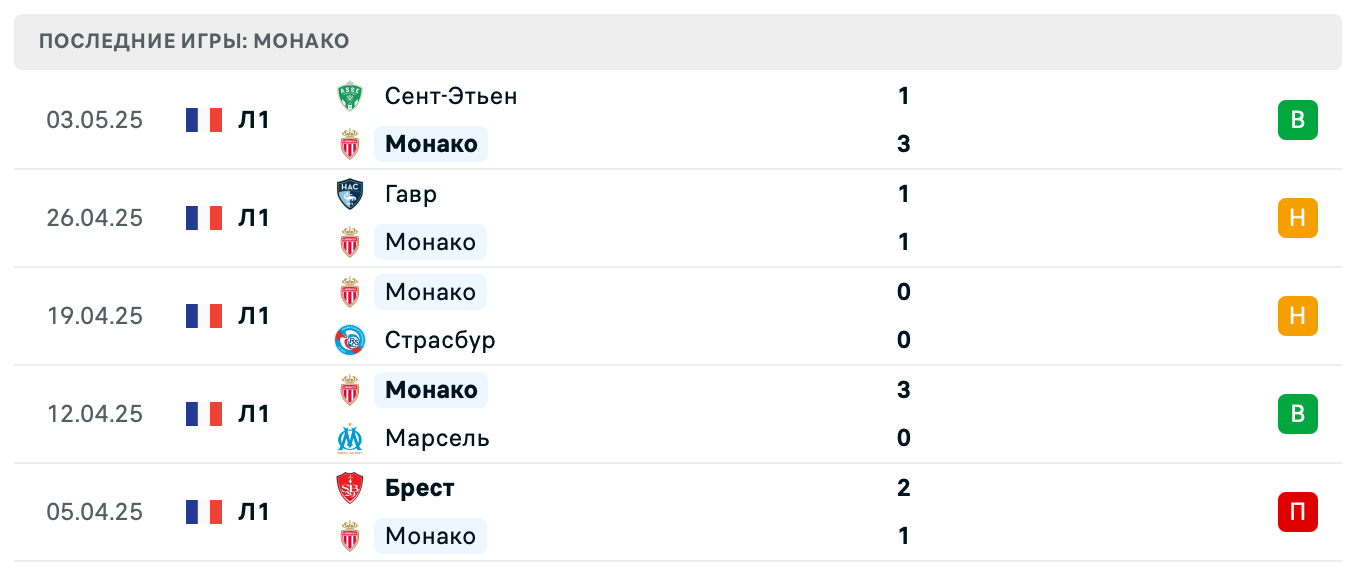This screenshot has height=578, width=1354.
Task: Click the Брест team name
Action: [420, 488]
